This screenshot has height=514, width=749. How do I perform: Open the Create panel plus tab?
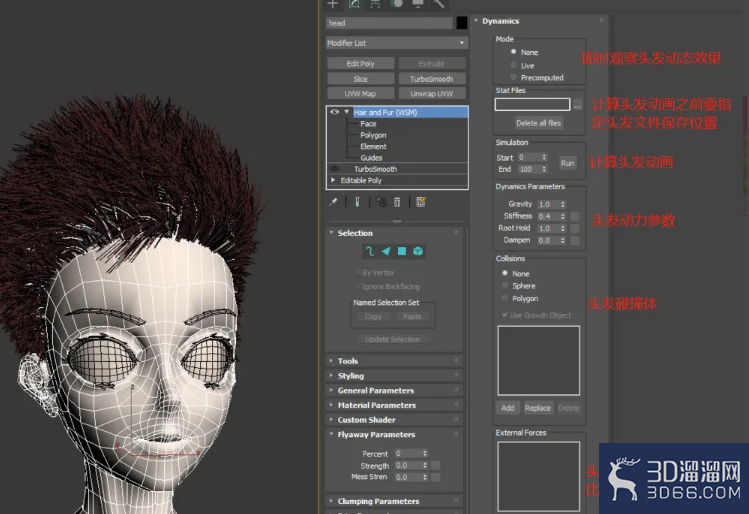click(x=333, y=4)
